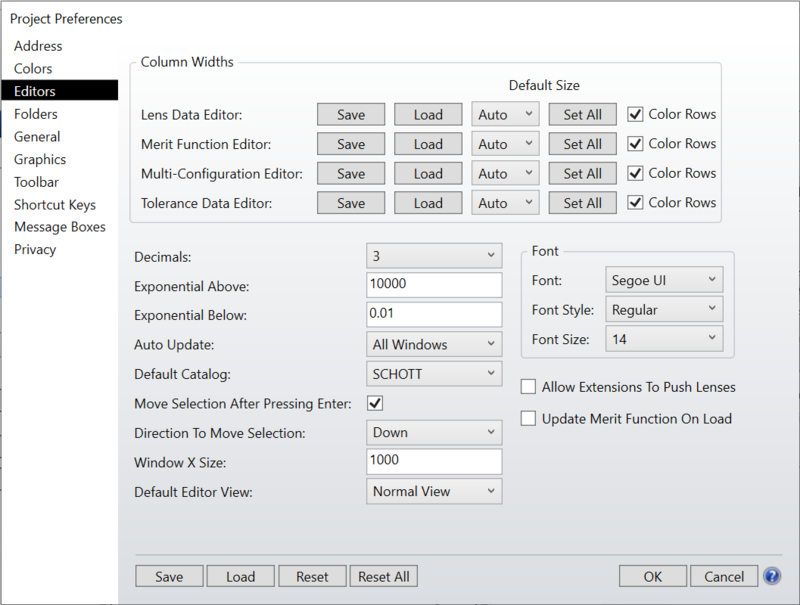Click Set All for Tolerance Data Editor
The image size is (800, 605).
point(582,203)
